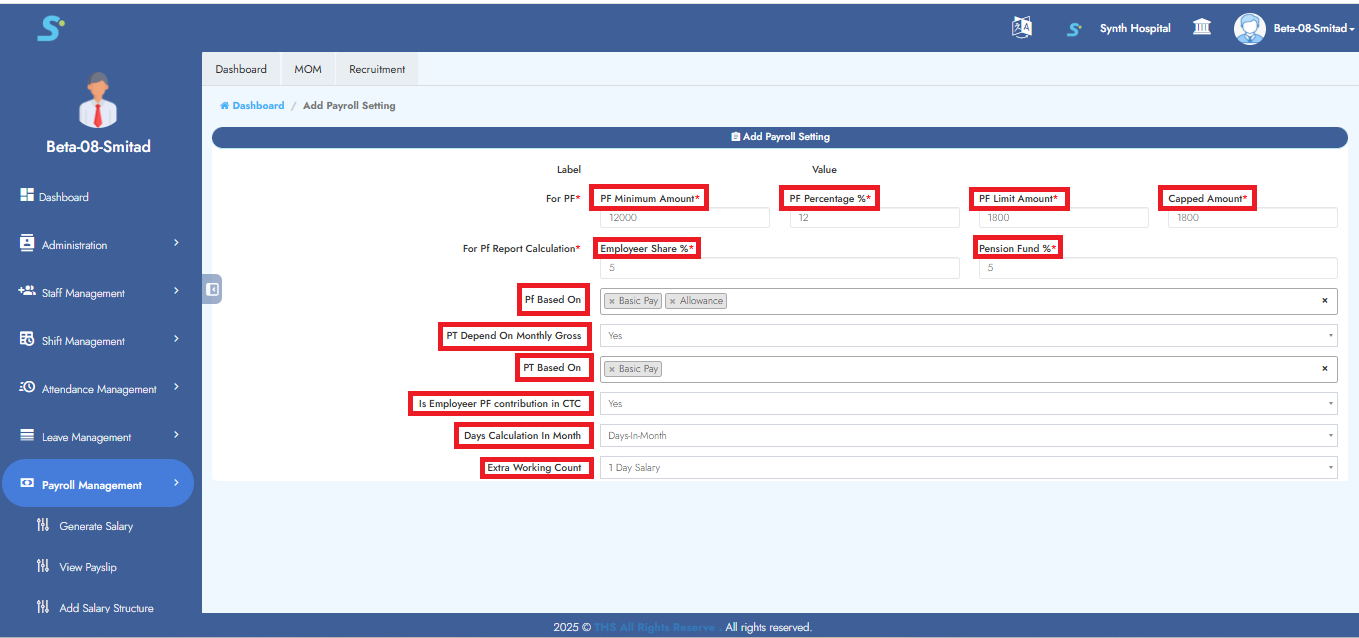Click the Generate Salary sliders icon
The image size is (1359, 638).
pyautogui.click(x=42, y=526)
